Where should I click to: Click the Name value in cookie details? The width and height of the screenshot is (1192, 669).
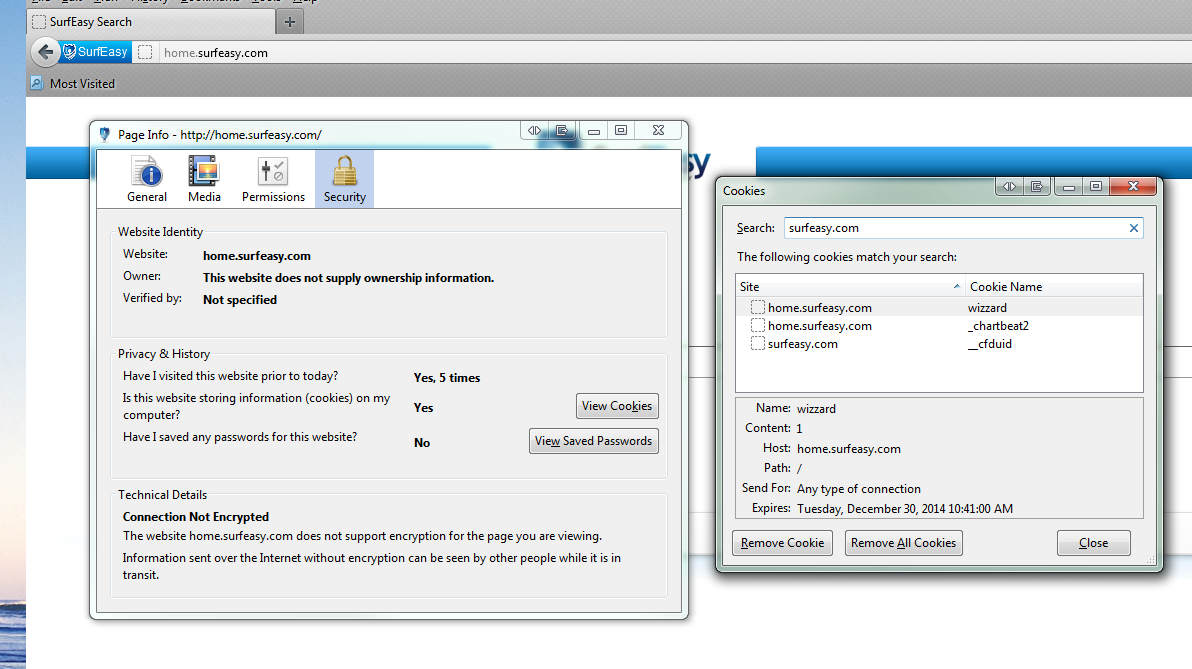click(816, 409)
